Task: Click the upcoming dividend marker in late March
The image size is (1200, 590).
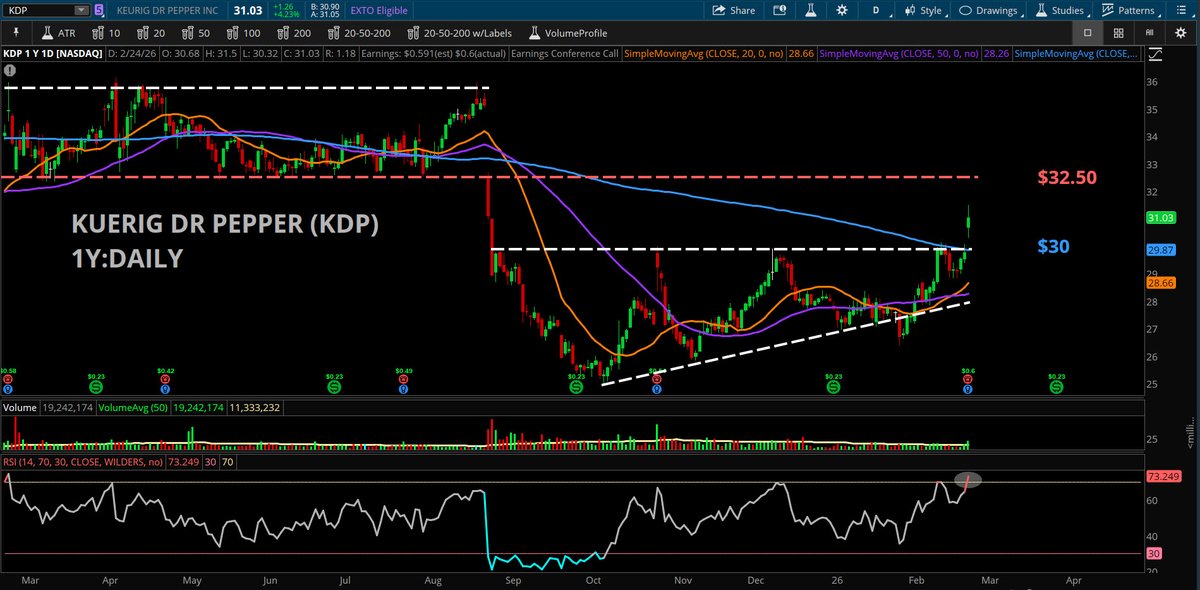Action: click(x=1056, y=385)
